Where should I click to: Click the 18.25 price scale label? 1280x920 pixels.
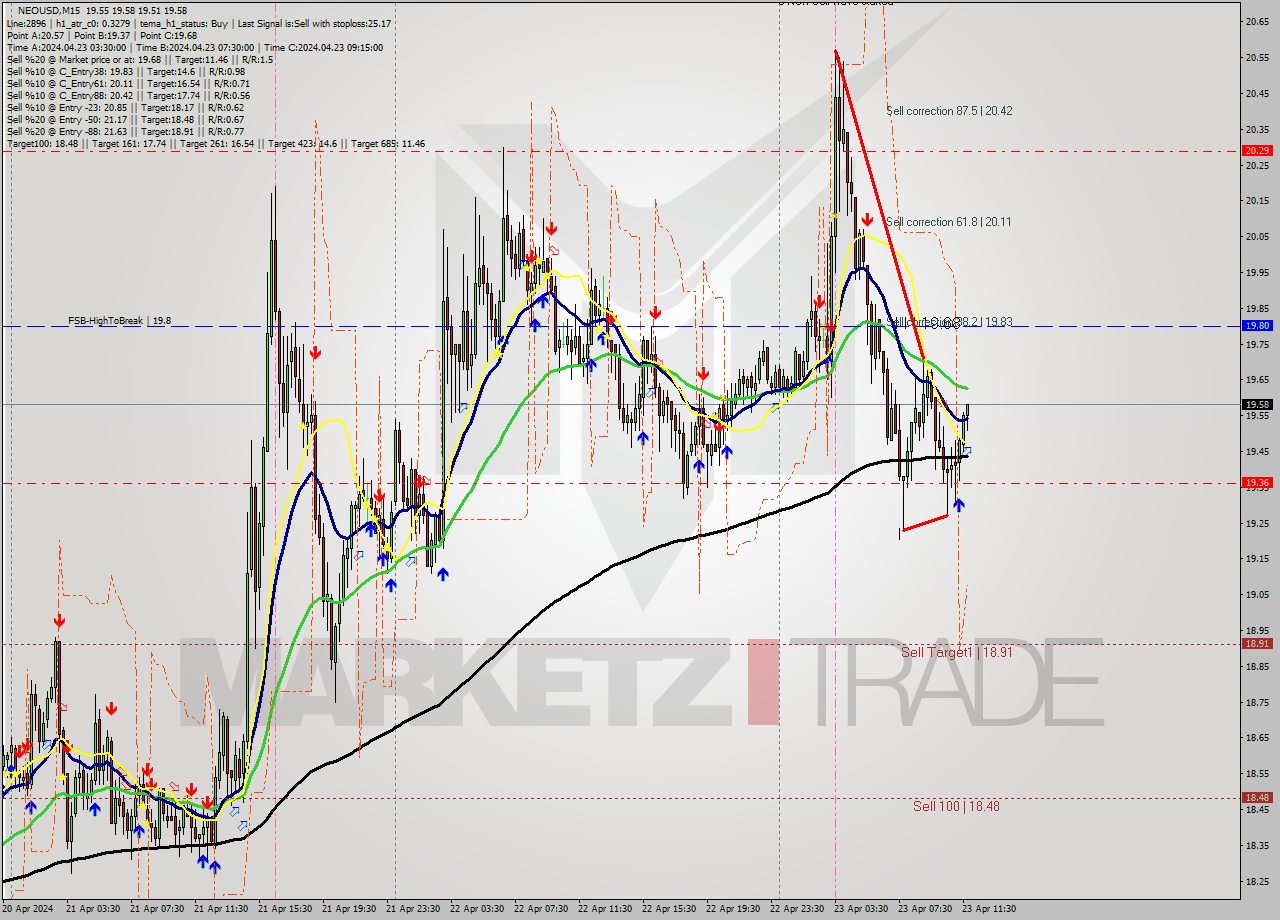(1257, 881)
